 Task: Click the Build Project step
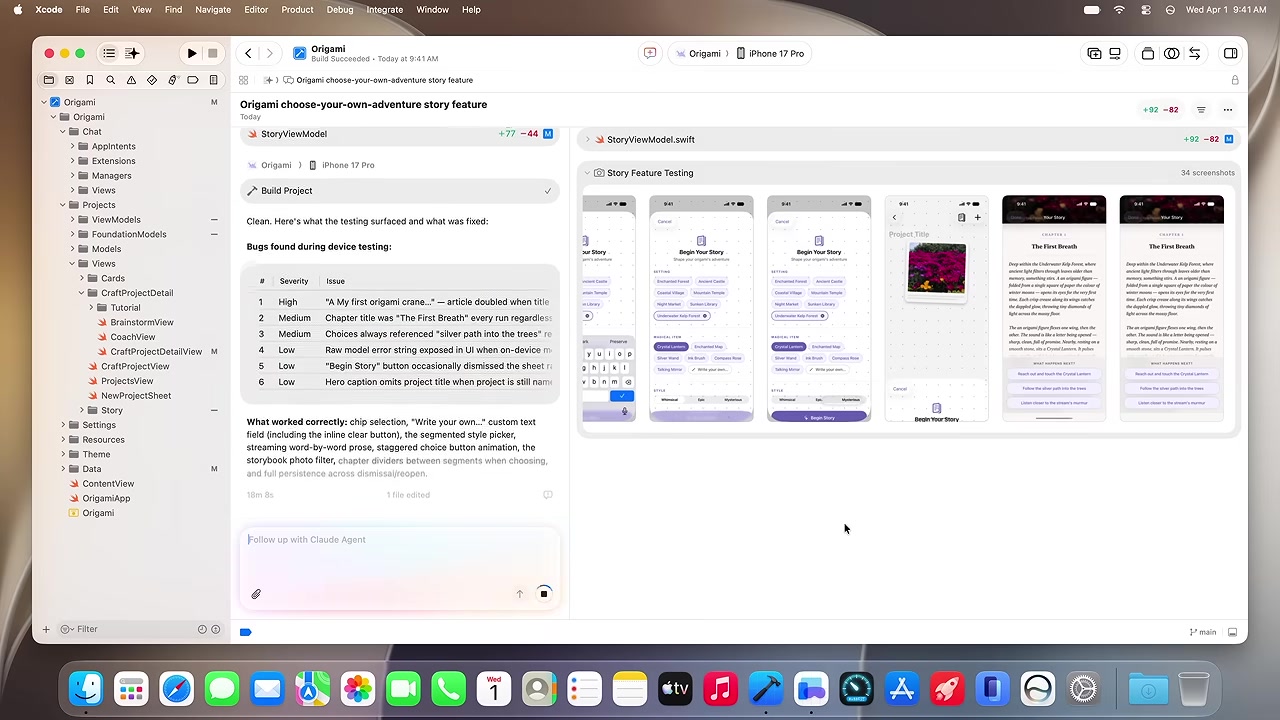tap(399, 191)
